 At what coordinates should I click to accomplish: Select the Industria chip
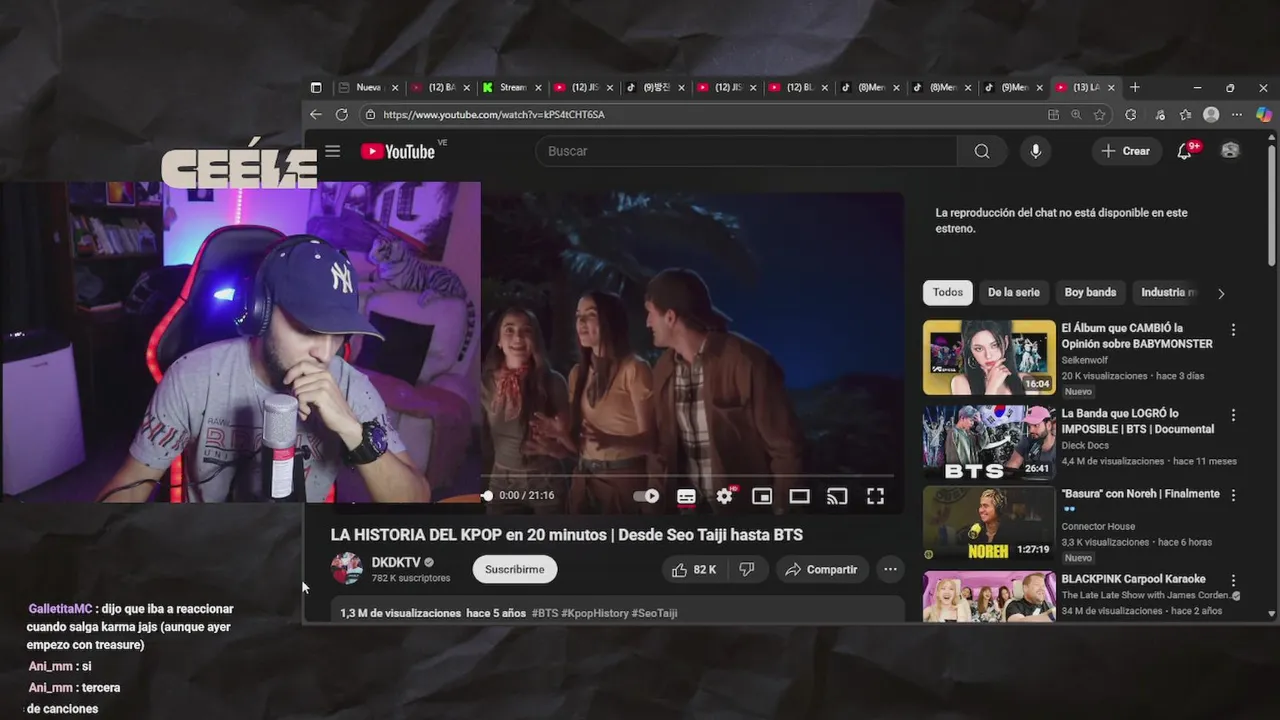(x=1168, y=293)
